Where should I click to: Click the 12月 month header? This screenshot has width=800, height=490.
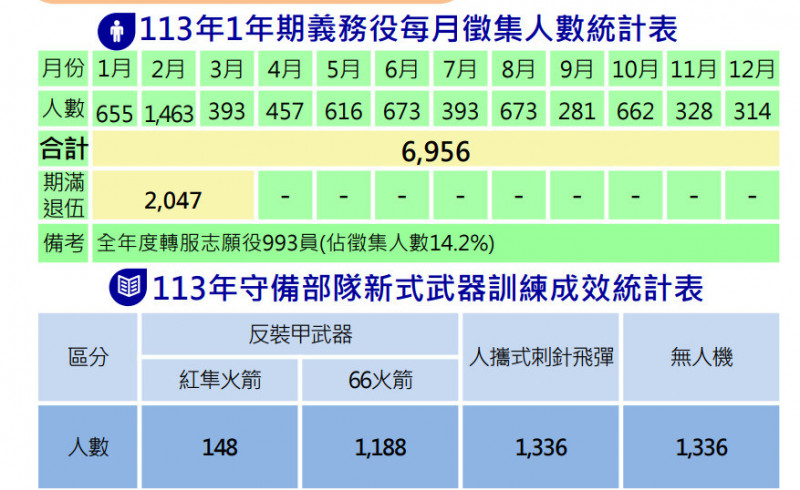pos(751,70)
